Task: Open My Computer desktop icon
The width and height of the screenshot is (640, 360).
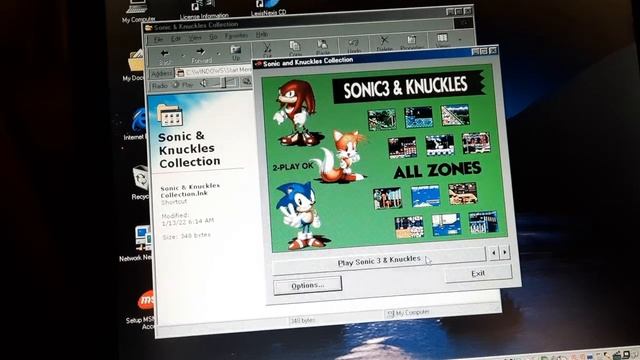Action: pos(138,11)
